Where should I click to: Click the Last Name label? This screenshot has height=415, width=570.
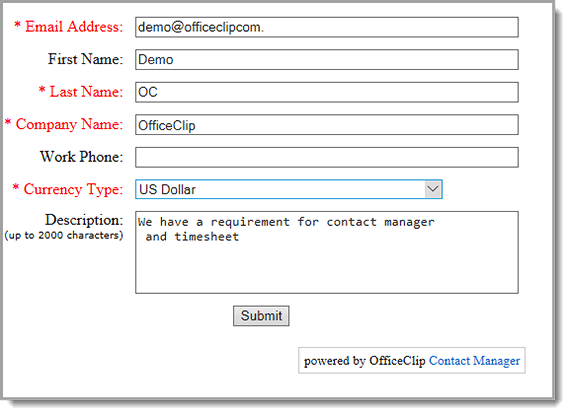click(x=81, y=92)
